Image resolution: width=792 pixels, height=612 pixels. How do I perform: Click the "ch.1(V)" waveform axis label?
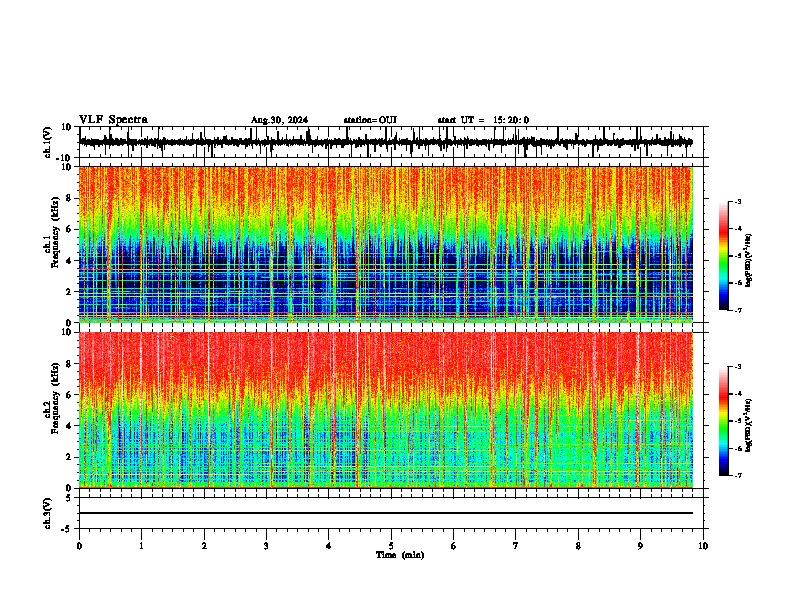[48, 142]
